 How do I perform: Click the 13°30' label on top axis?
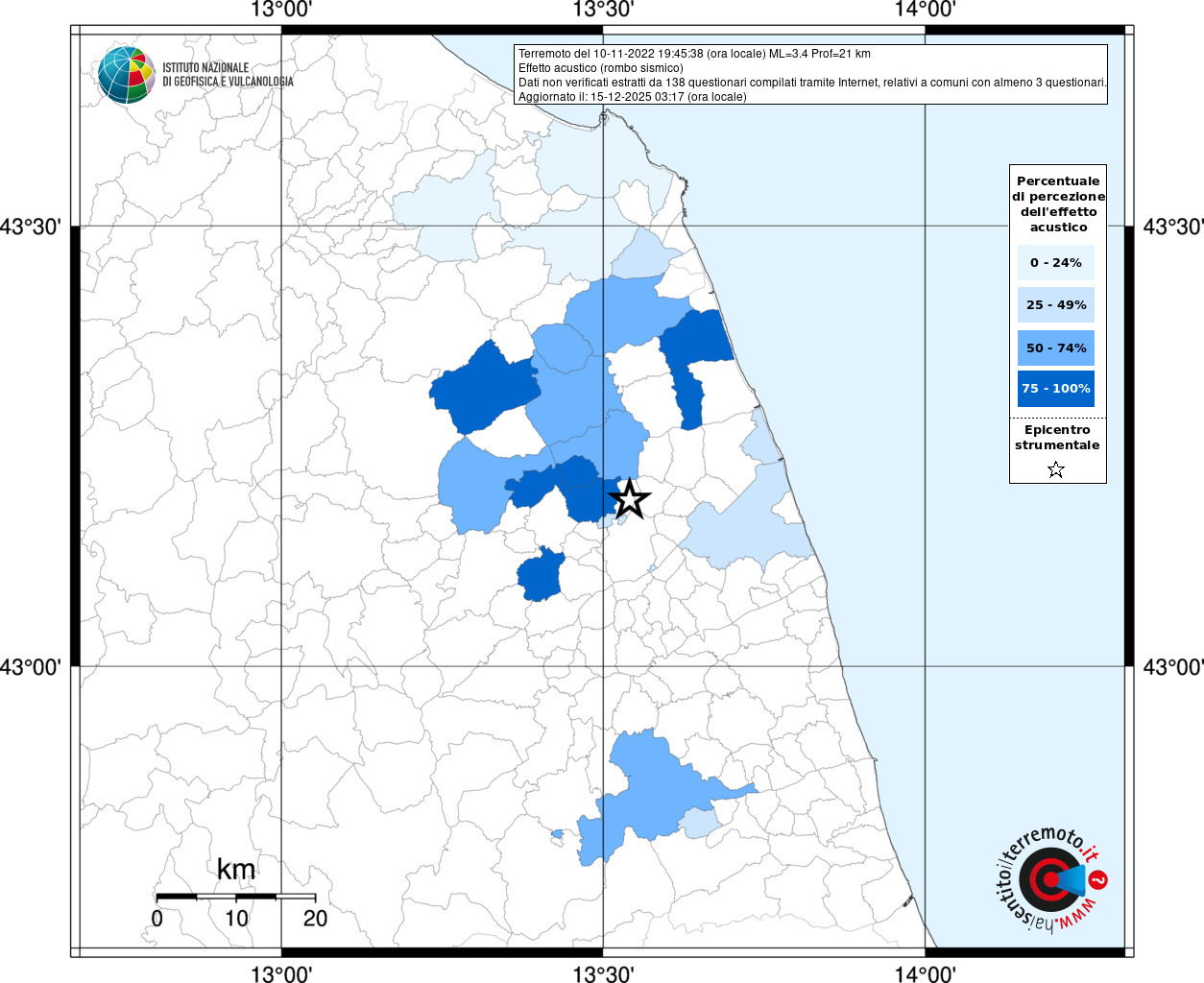coord(603,11)
